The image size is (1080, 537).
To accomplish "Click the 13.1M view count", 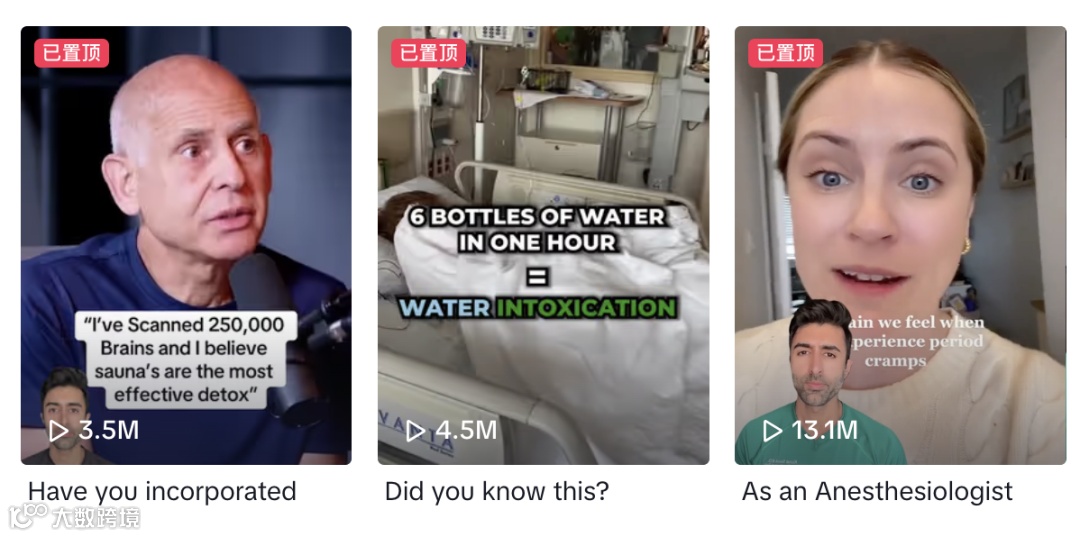I will pos(824,431).
